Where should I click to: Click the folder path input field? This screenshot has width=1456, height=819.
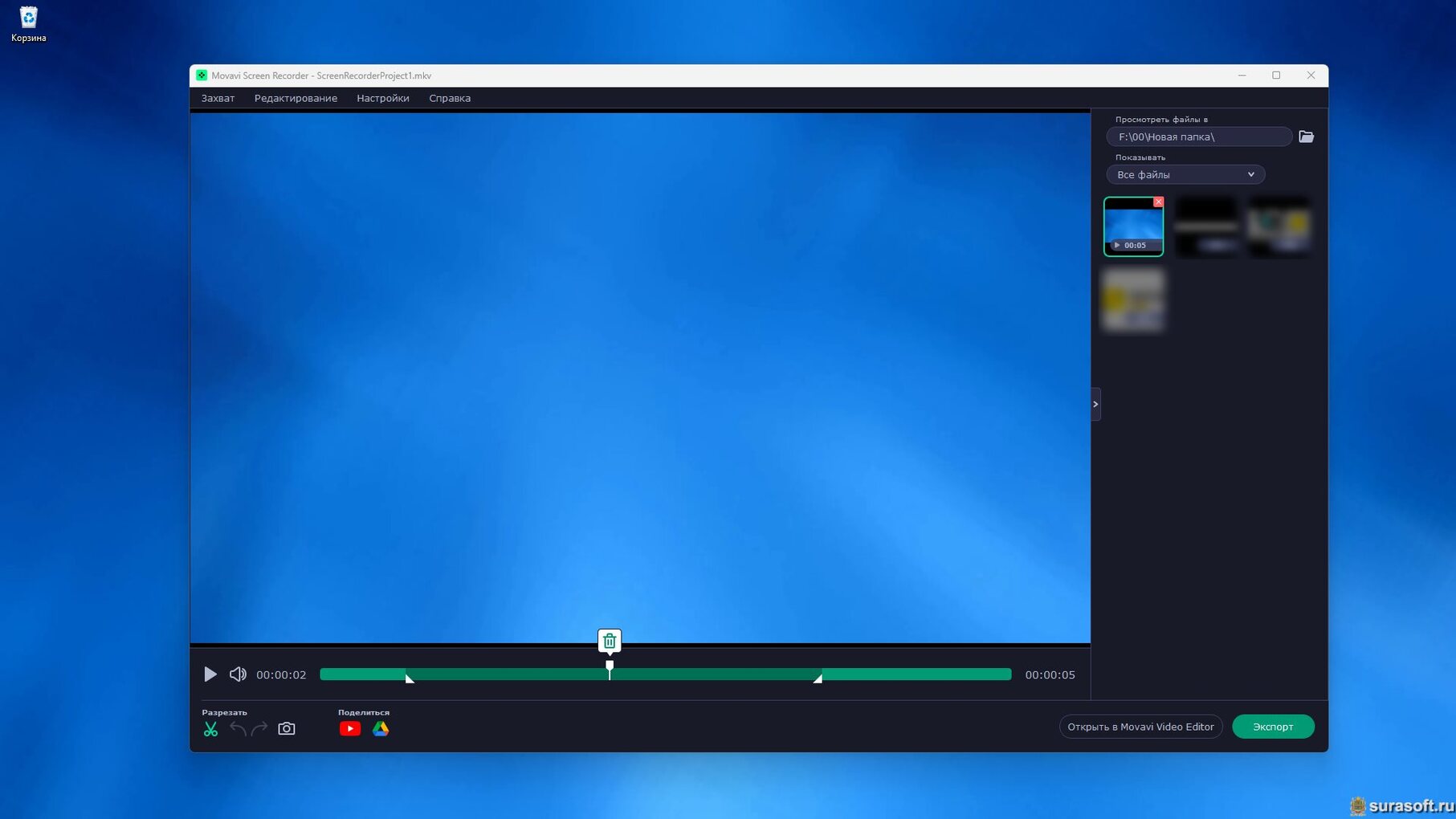click(1199, 136)
